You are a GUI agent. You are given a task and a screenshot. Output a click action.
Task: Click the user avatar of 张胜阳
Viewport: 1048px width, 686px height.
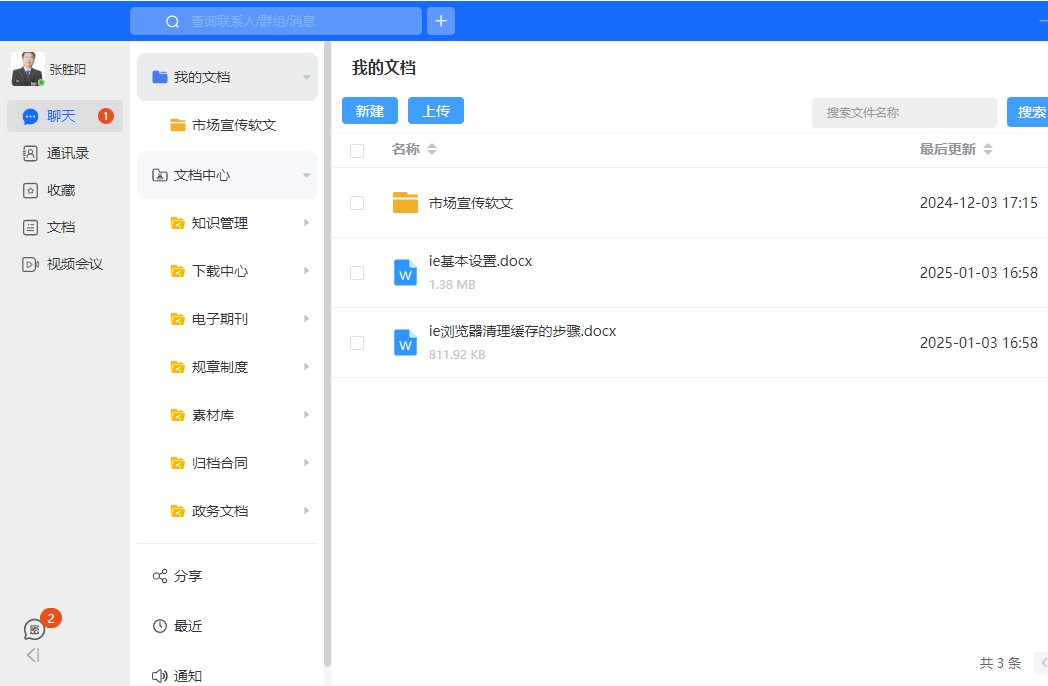[27, 69]
